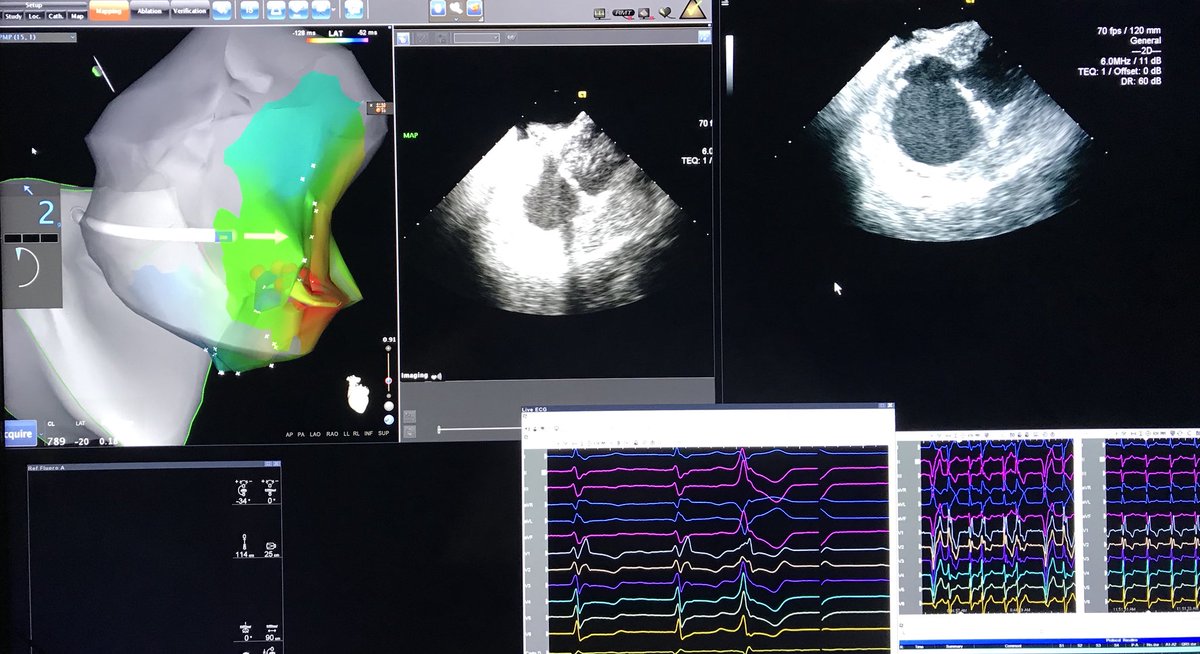Click the horizontal scrollbar under the ultrasound image

480,429
